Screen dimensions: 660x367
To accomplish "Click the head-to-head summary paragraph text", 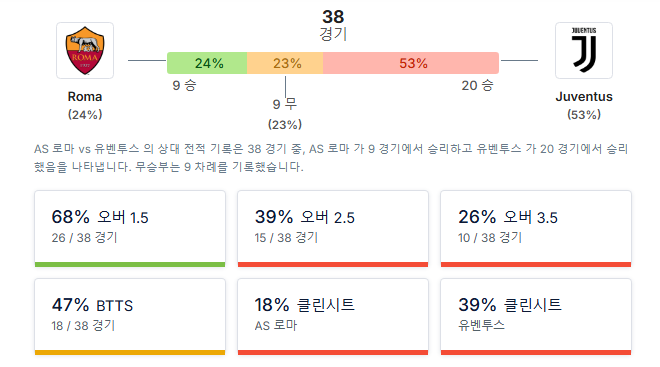I will coord(331,158).
